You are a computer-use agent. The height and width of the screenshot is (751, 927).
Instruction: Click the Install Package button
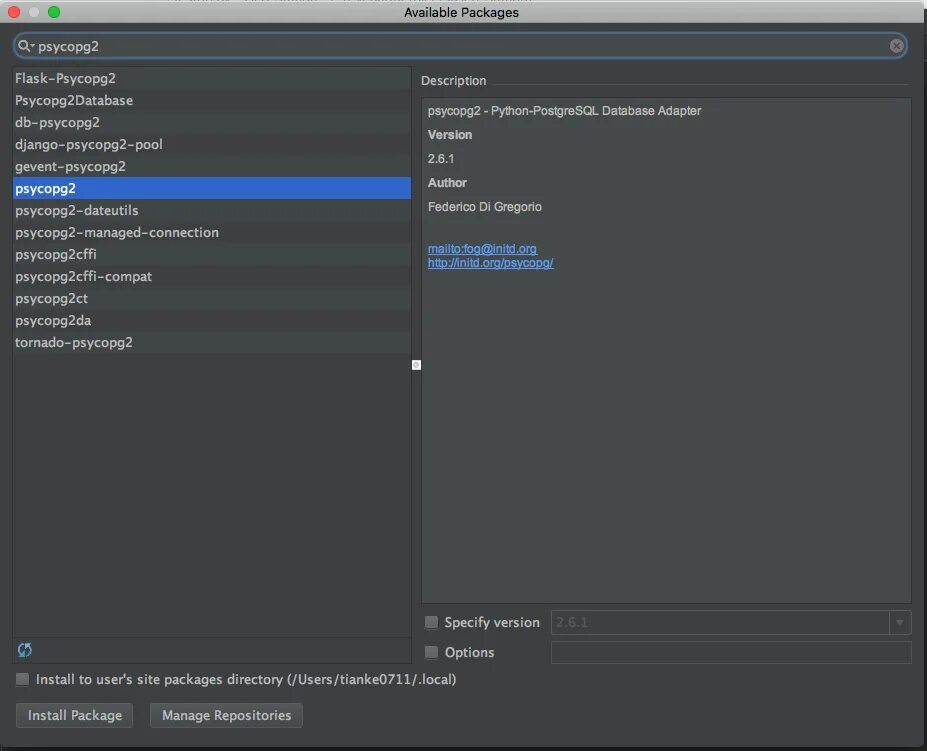click(x=74, y=715)
